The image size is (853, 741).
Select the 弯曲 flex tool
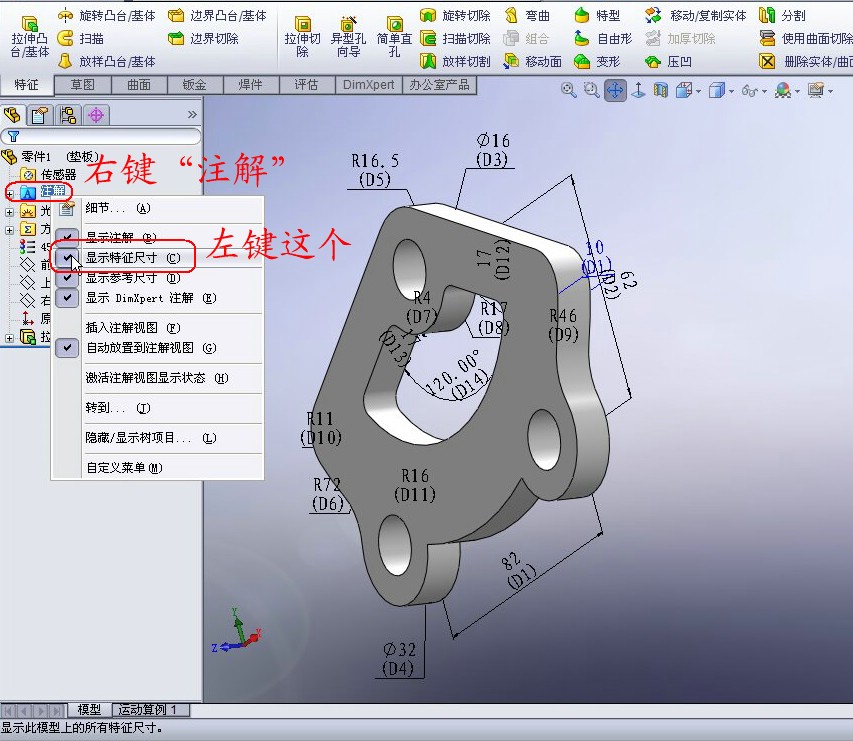pyautogui.click(x=527, y=16)
